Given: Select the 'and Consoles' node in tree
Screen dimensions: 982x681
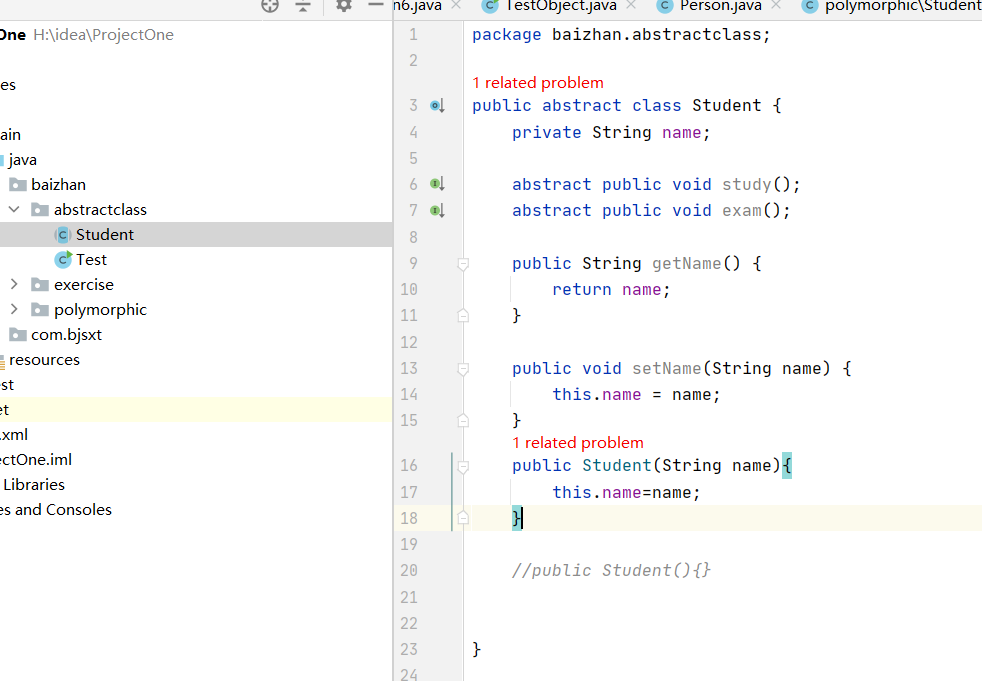Looking at the screenshot, I should pos(63,510).
